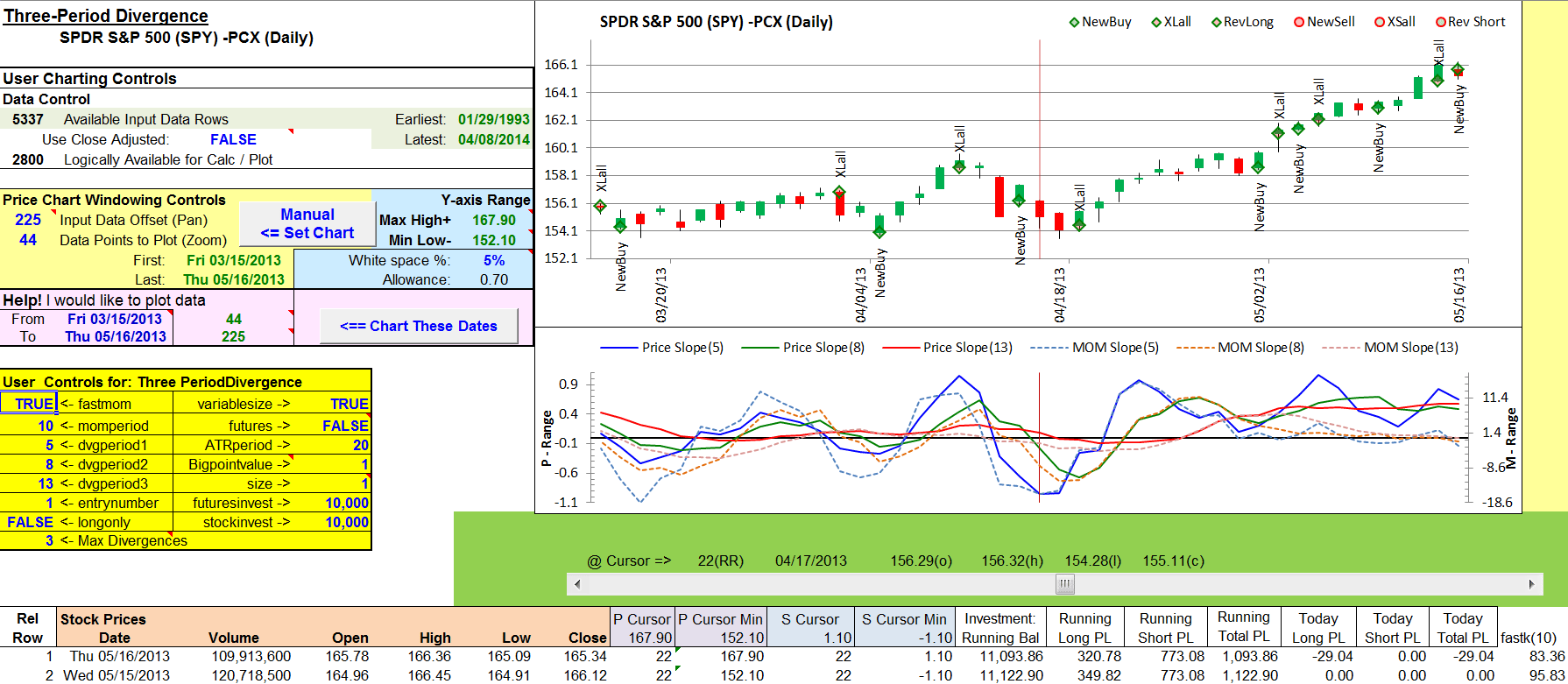
Task: Select the Volume cell 109,913,600
Action: (x=251, y=656)
